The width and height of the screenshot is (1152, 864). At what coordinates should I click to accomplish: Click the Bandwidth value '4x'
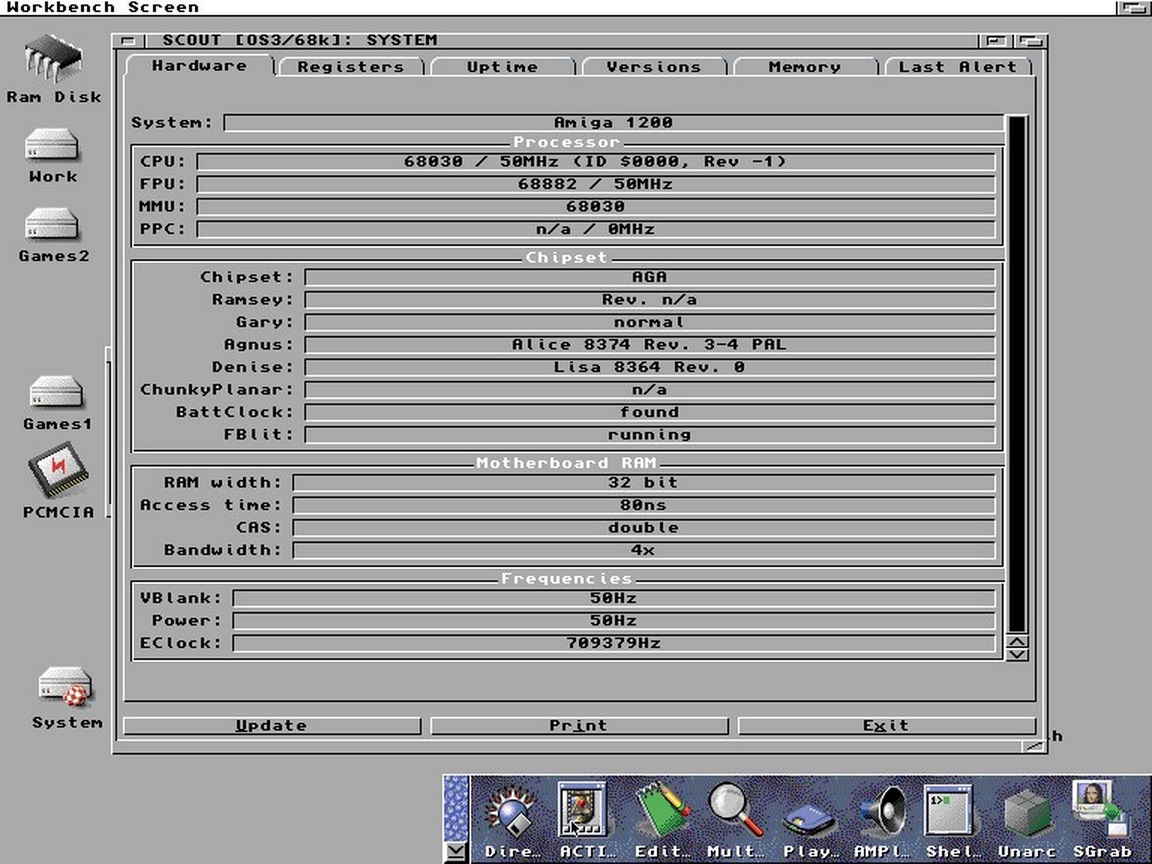644,550
